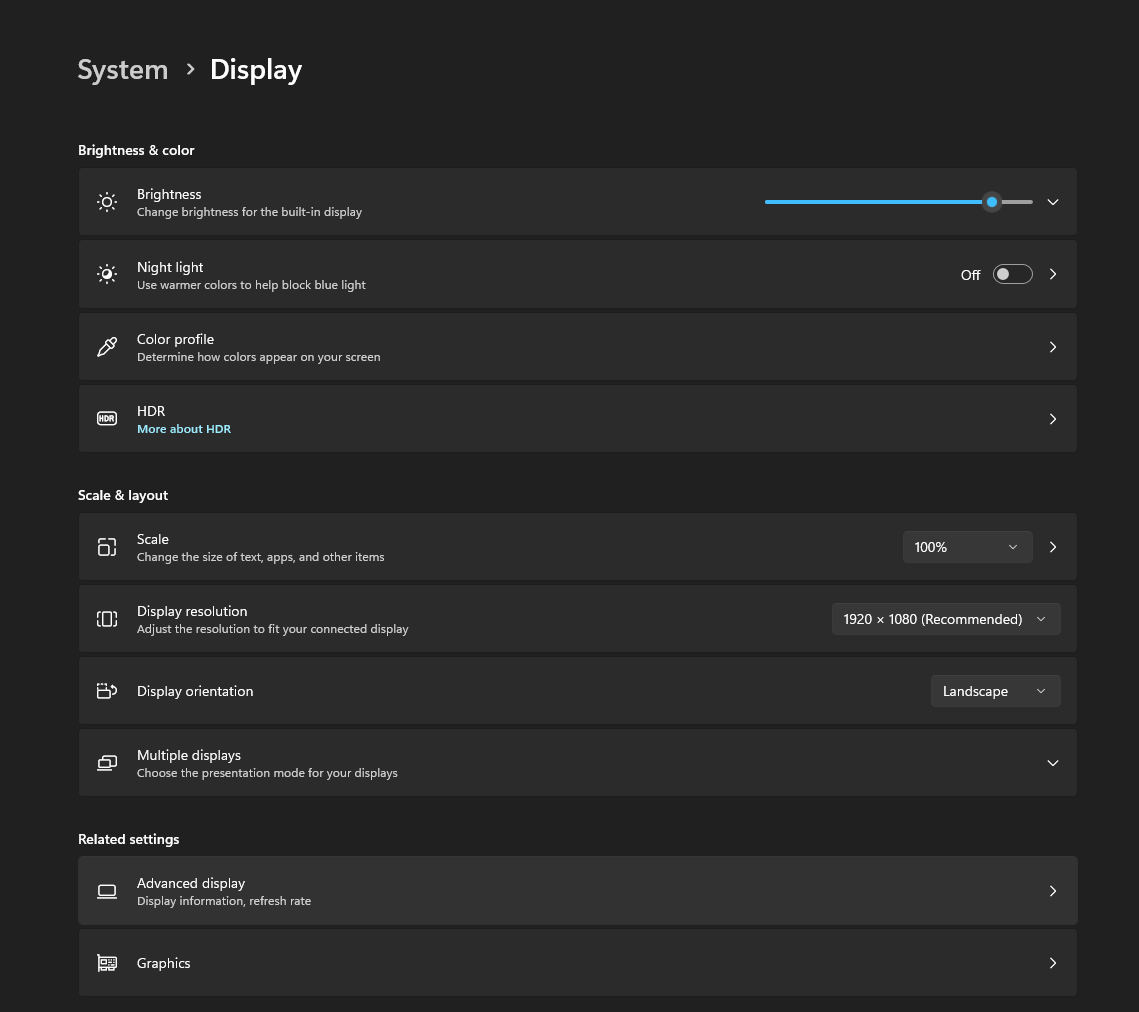Expand the Multiple displays section
The height and width of the screenshot is (1012, 1139).
(x=1052, y=763)
